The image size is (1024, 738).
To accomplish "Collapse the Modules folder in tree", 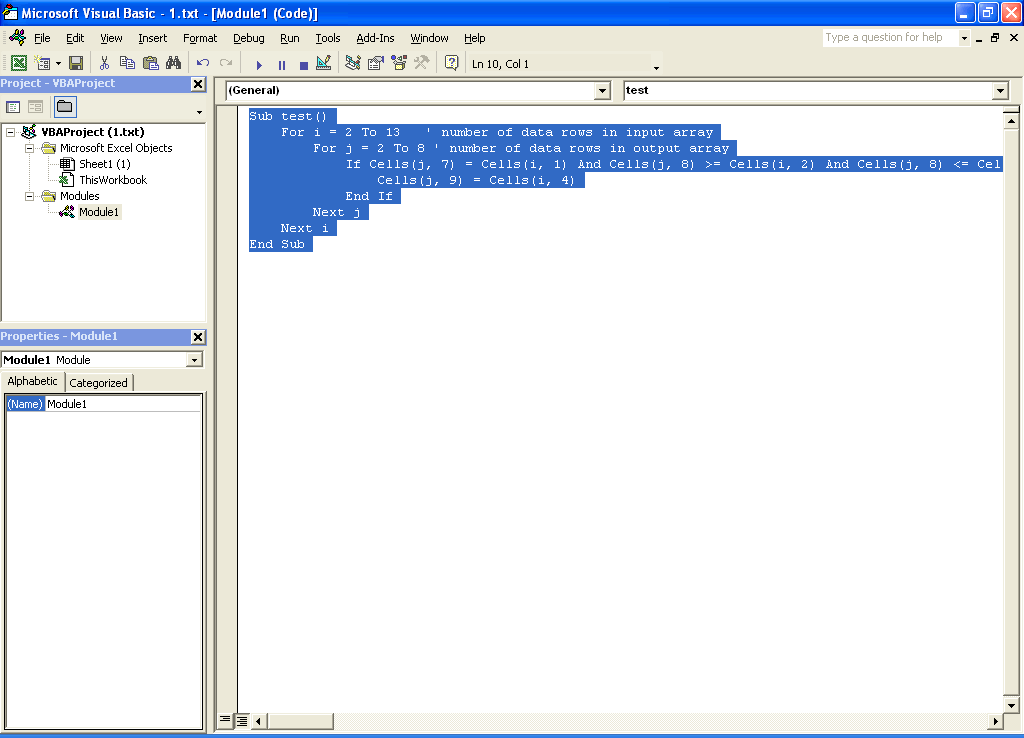I will pyautogui.click(x=31, y=196).
